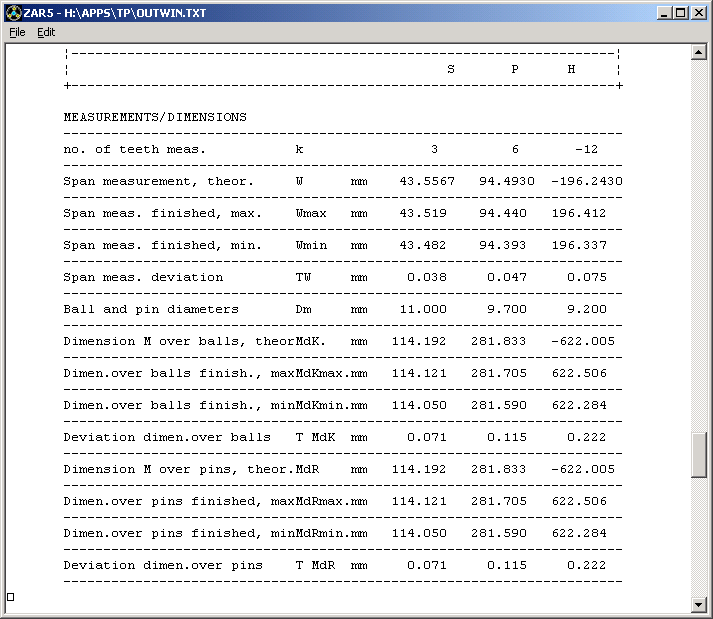
Task: Maximize the ZAR5 output window
Action: pos(681,12)
